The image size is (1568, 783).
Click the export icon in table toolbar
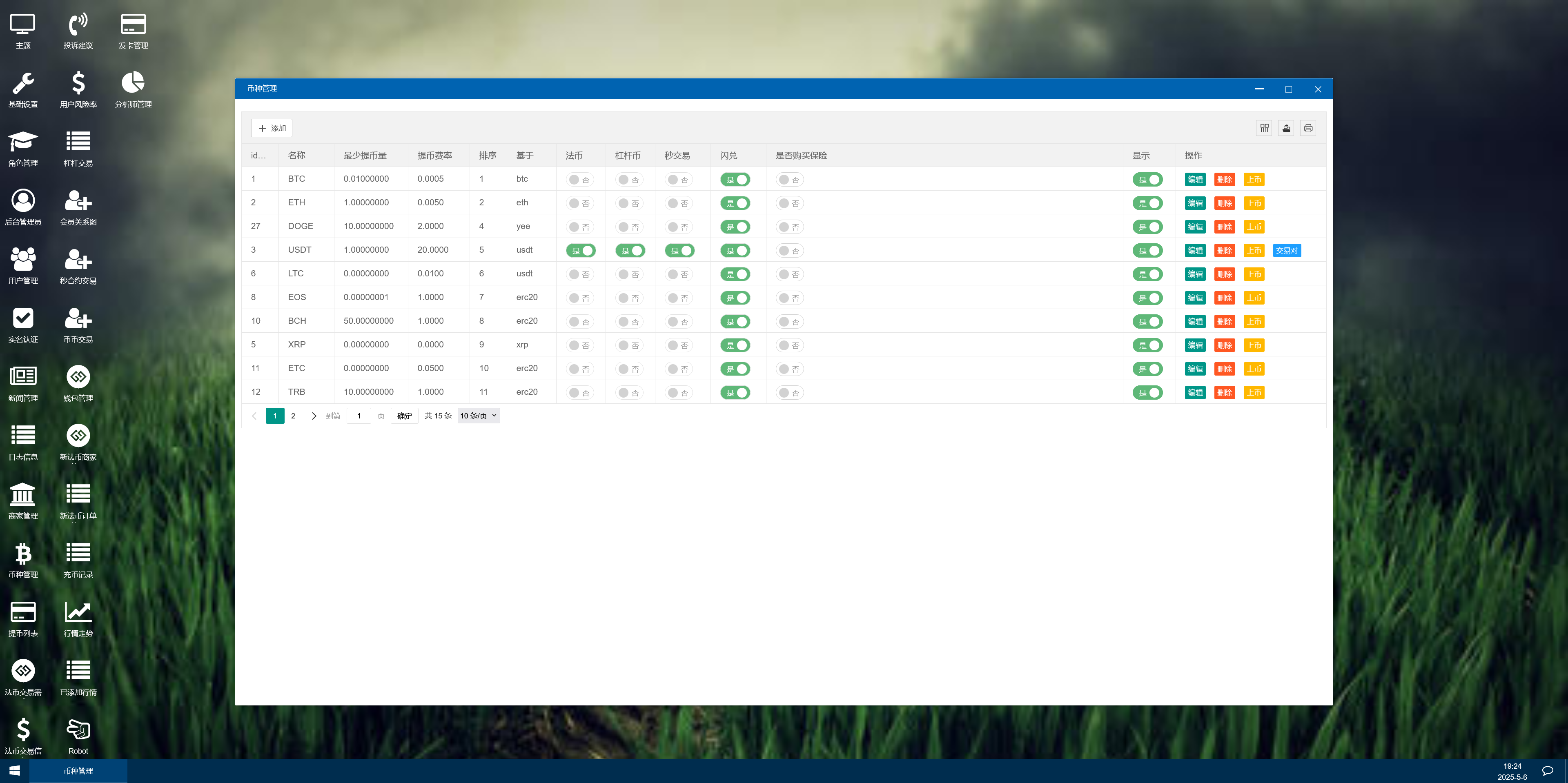tap(1286, 128)
